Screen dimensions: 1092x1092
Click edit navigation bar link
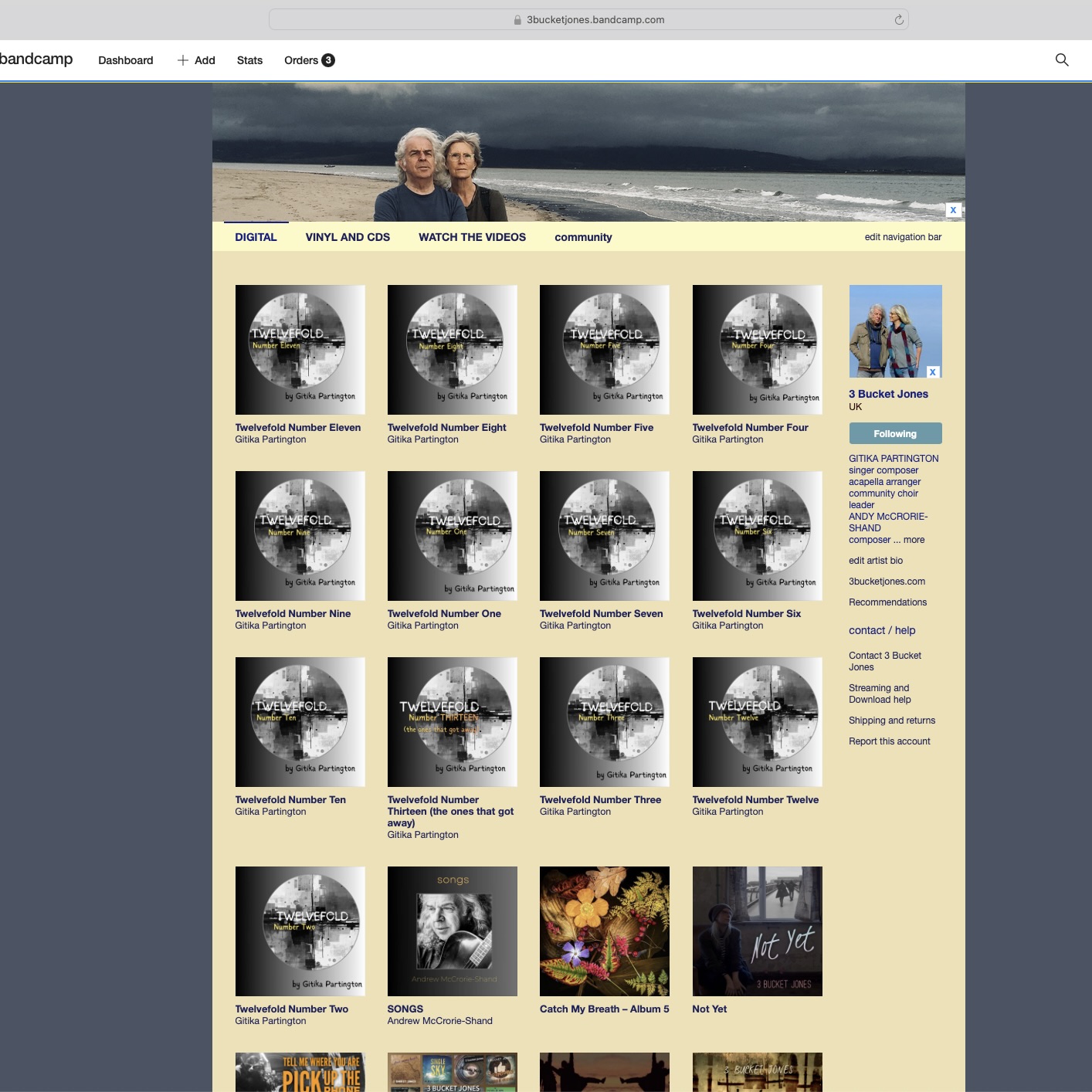(903, 237)
